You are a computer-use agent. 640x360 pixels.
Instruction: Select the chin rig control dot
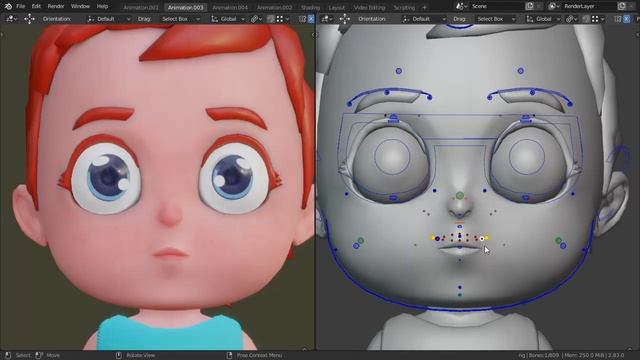[x=460, y=287]
